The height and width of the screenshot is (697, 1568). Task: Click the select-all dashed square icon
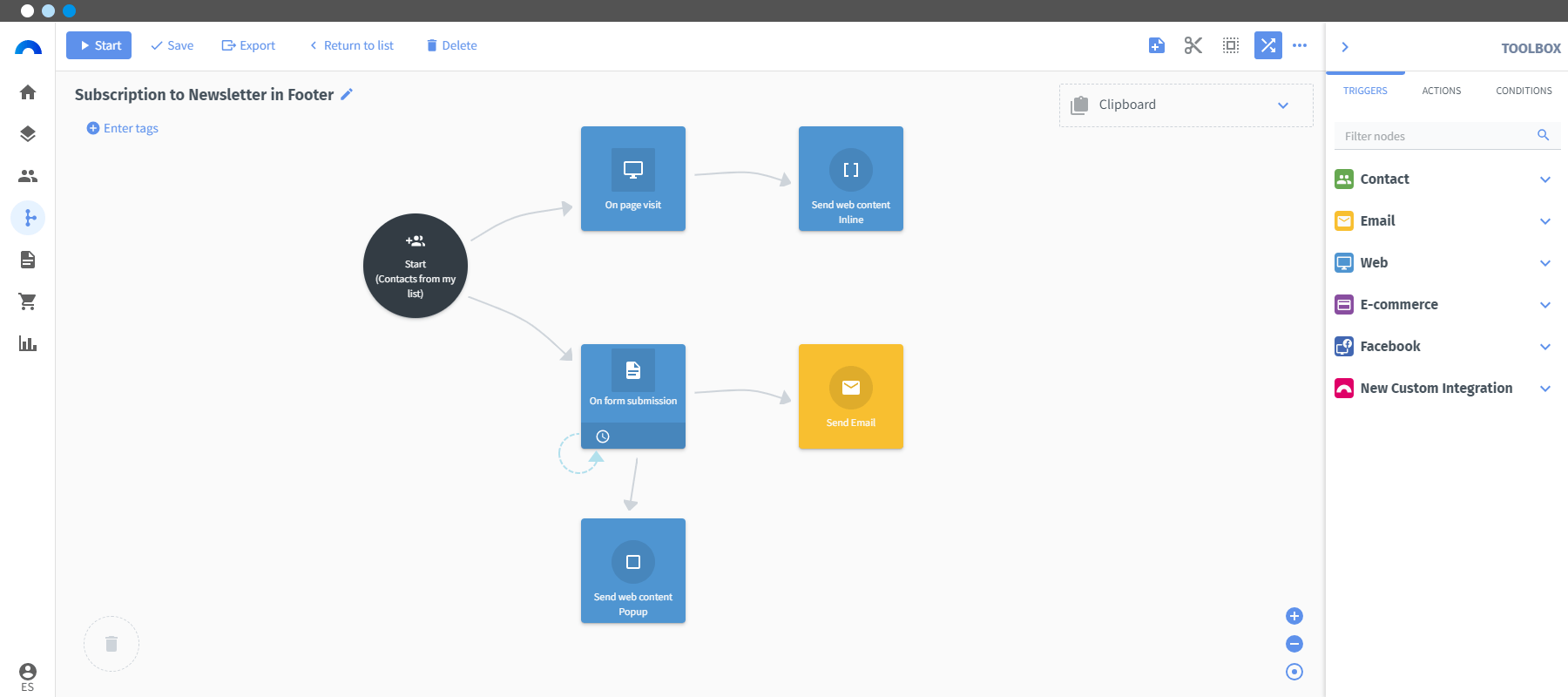click(1231, 45)
